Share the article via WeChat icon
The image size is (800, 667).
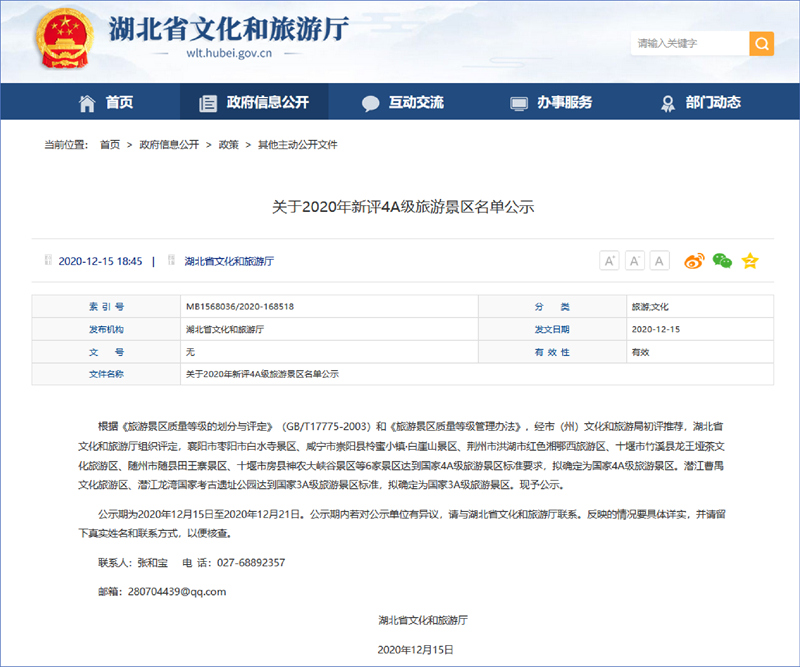[722, 261]
